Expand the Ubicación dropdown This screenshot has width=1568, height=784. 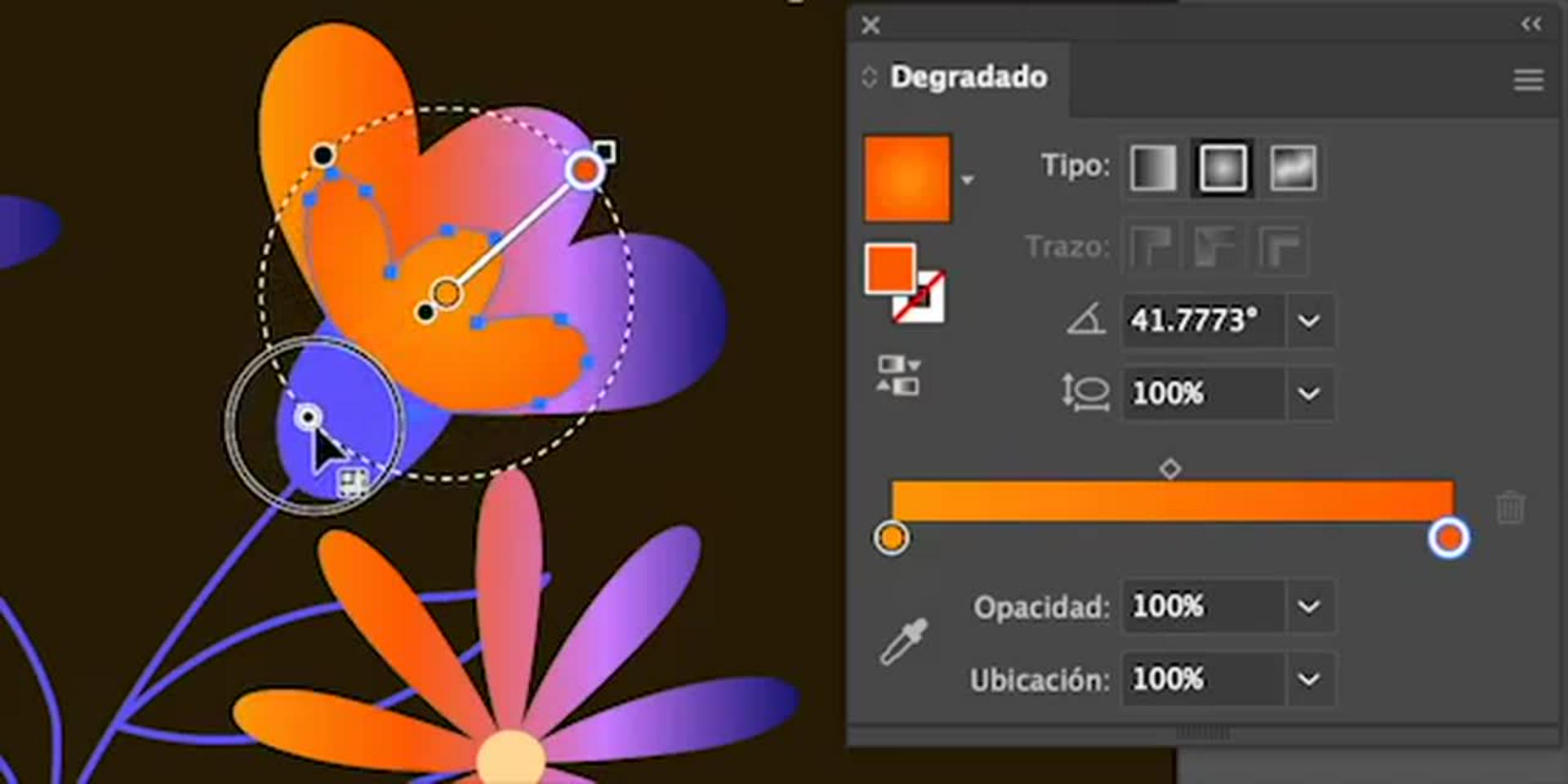1308,679
